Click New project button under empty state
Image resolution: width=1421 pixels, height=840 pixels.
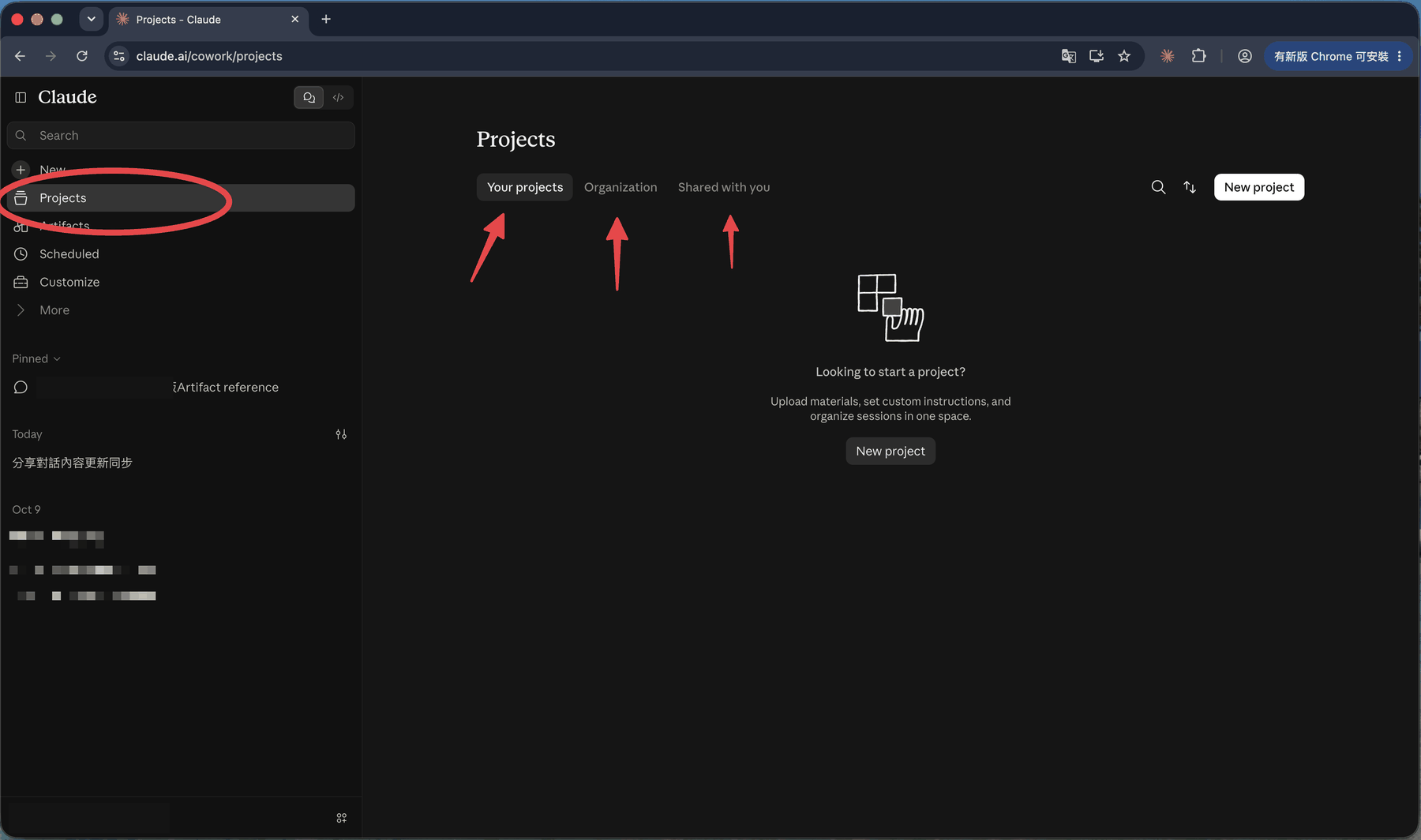click(x=890, y=451)
